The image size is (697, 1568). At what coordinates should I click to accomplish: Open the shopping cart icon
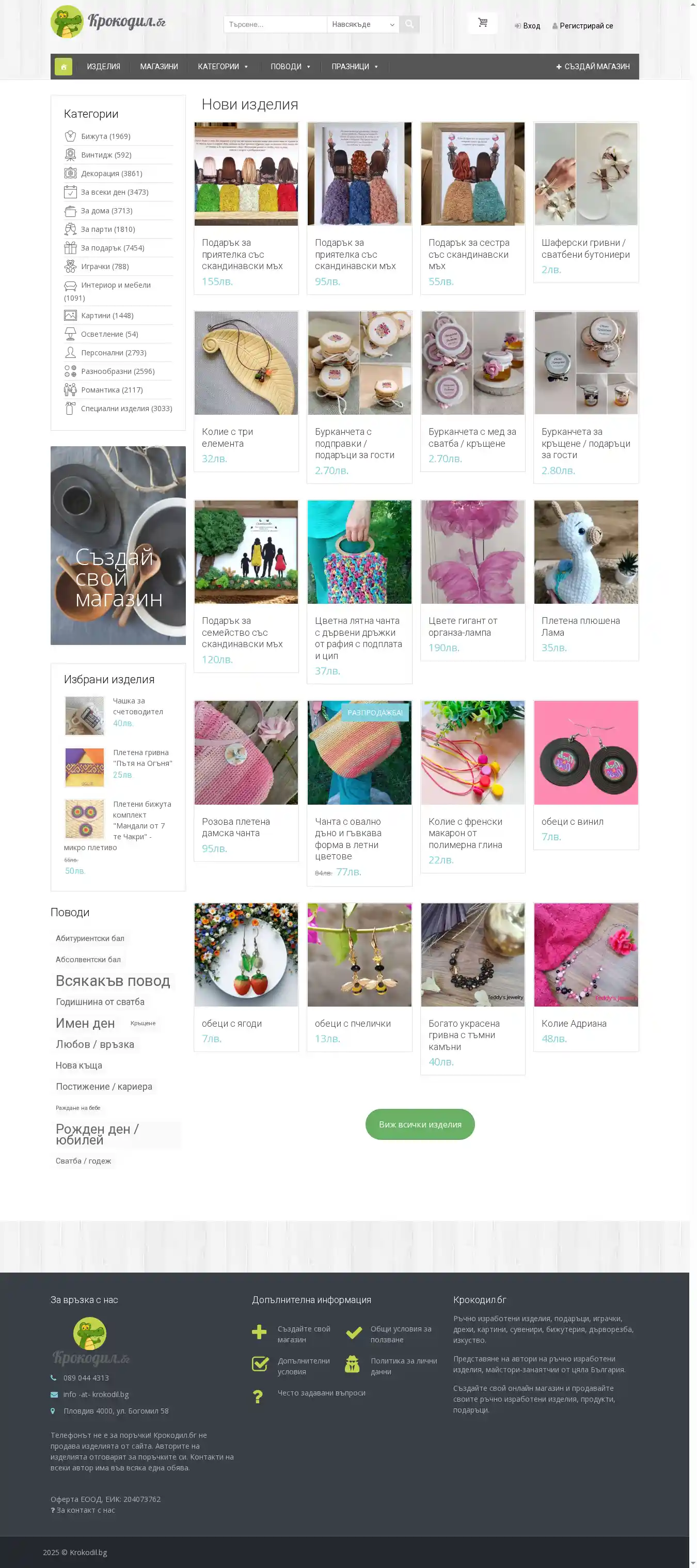click(483, 23)
